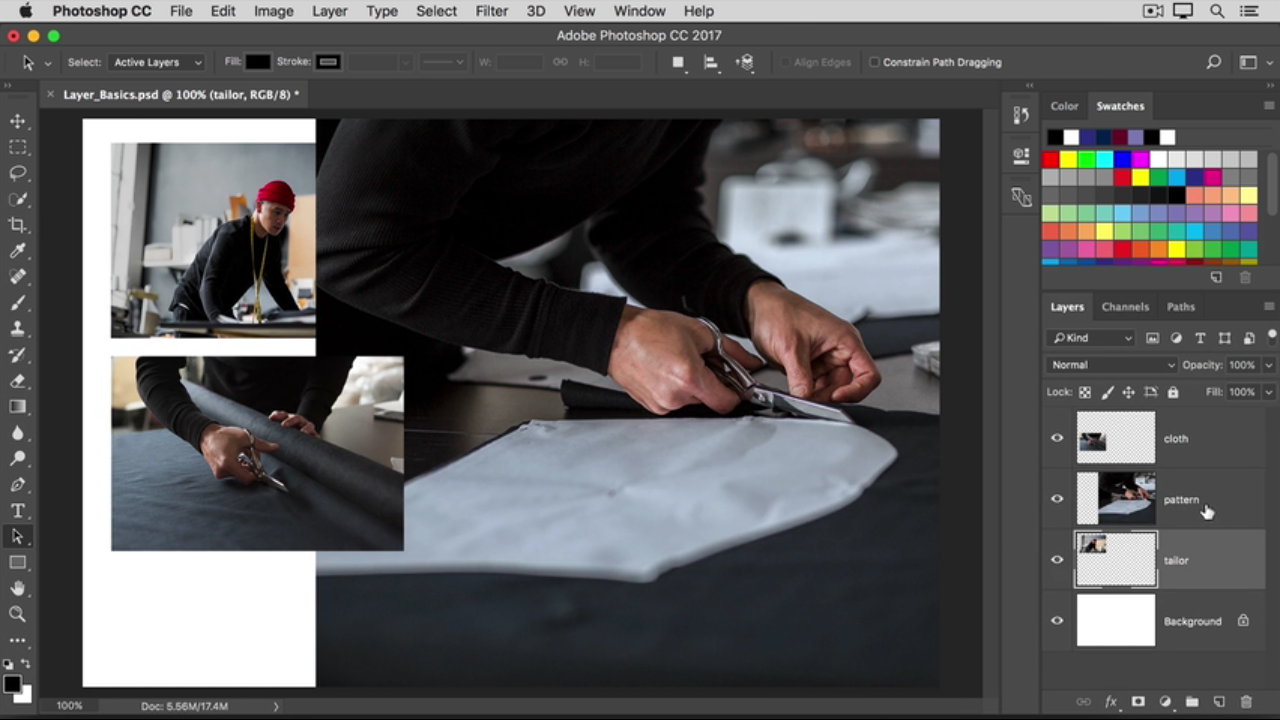1280x720 pixels.
Task: Choose the Hand tool
Action: [x=18, y=589]
